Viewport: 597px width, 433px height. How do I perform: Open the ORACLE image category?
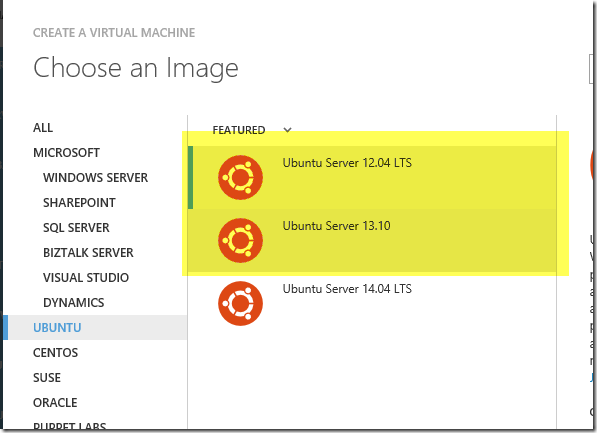click(x=55, y=403)
